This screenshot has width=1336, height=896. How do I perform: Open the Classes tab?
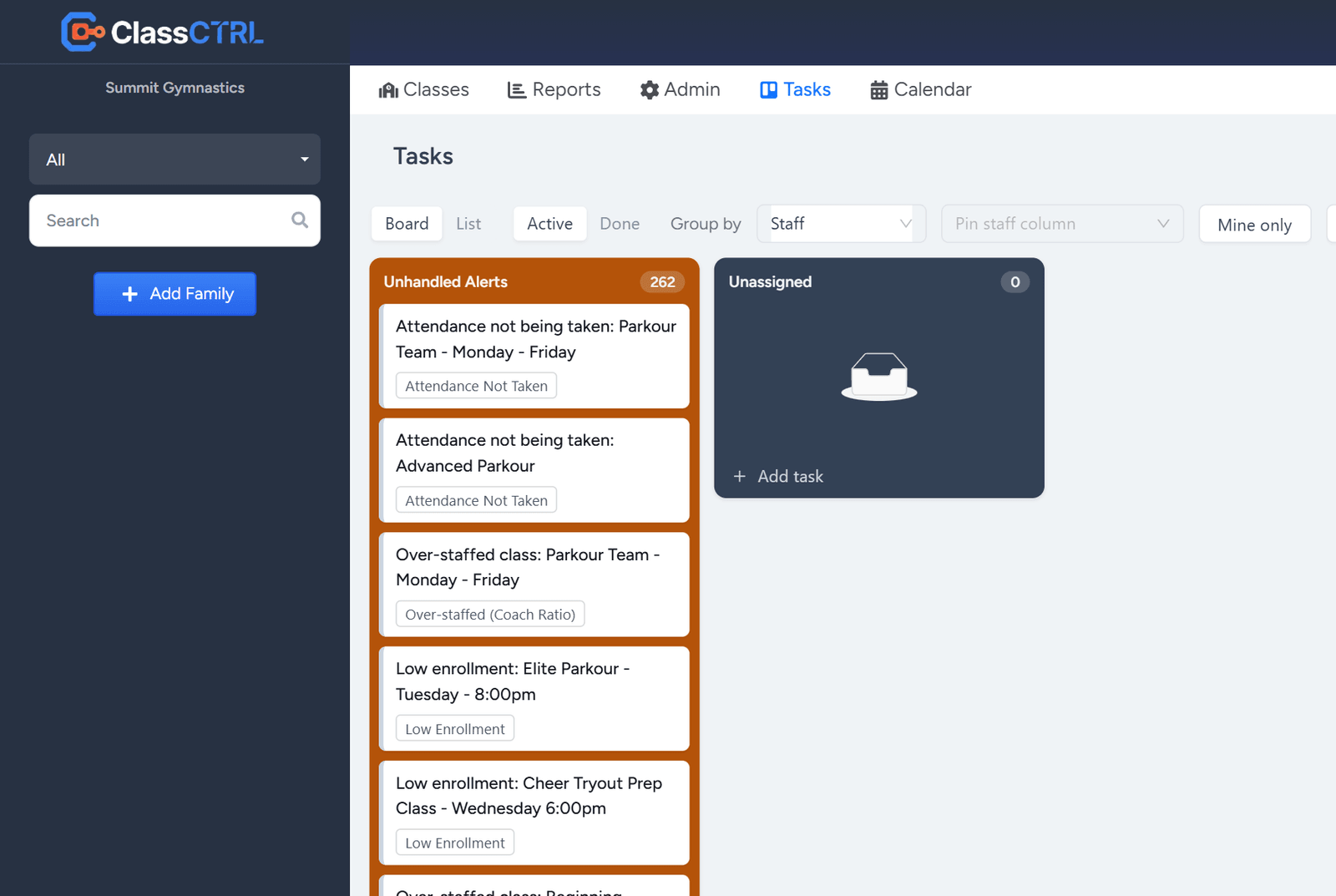pos(424,90)
